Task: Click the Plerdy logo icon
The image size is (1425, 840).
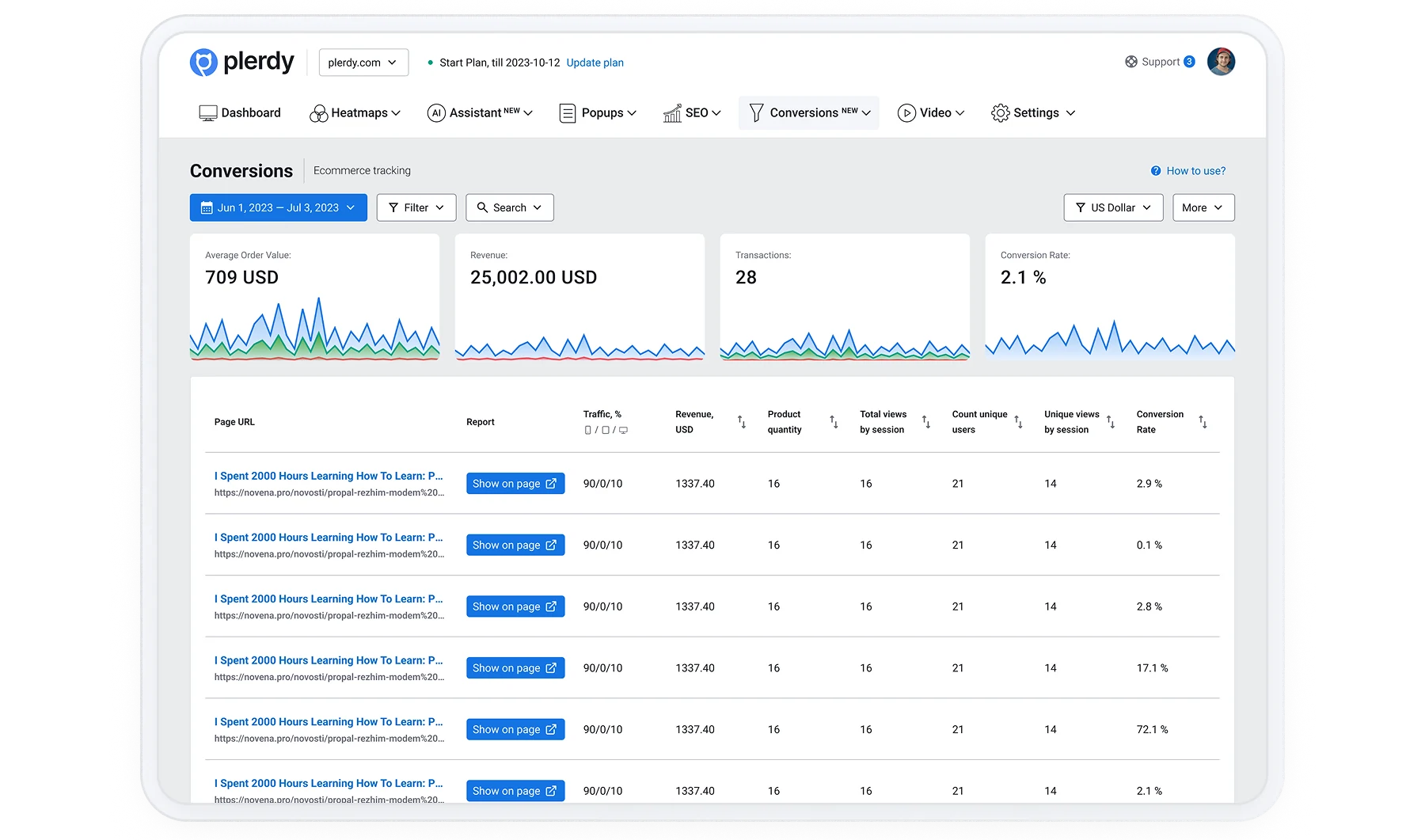Action: [203, 62]
